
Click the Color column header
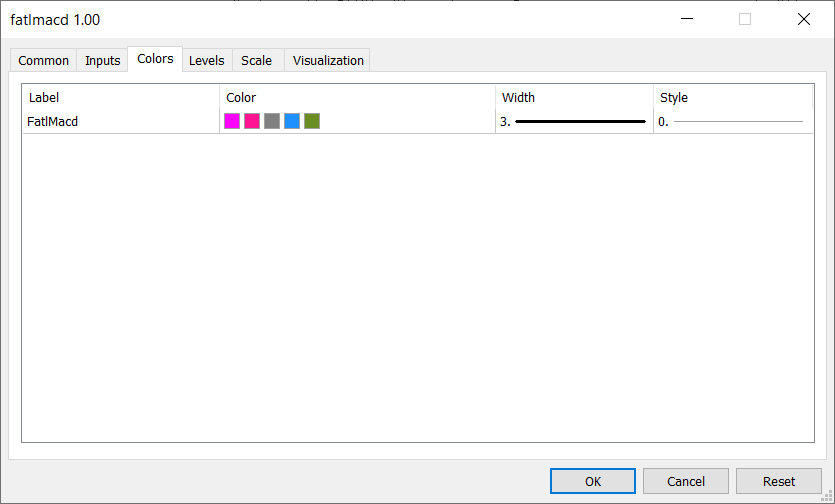click(x=357, y=97)
